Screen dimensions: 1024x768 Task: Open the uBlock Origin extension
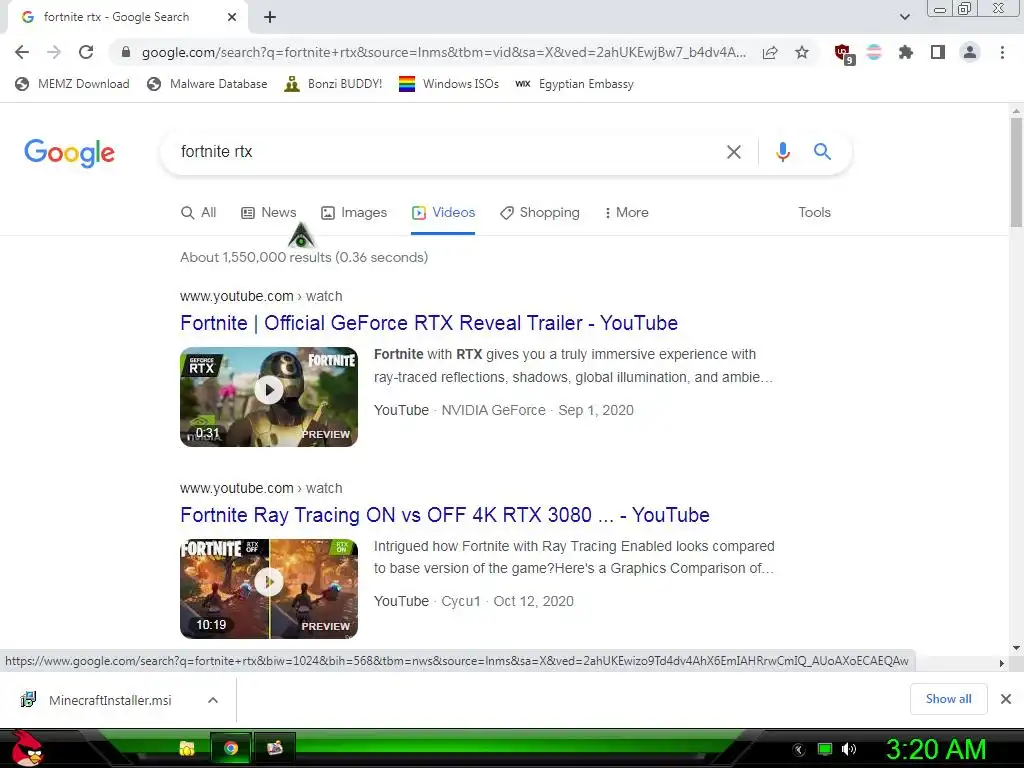844,54
